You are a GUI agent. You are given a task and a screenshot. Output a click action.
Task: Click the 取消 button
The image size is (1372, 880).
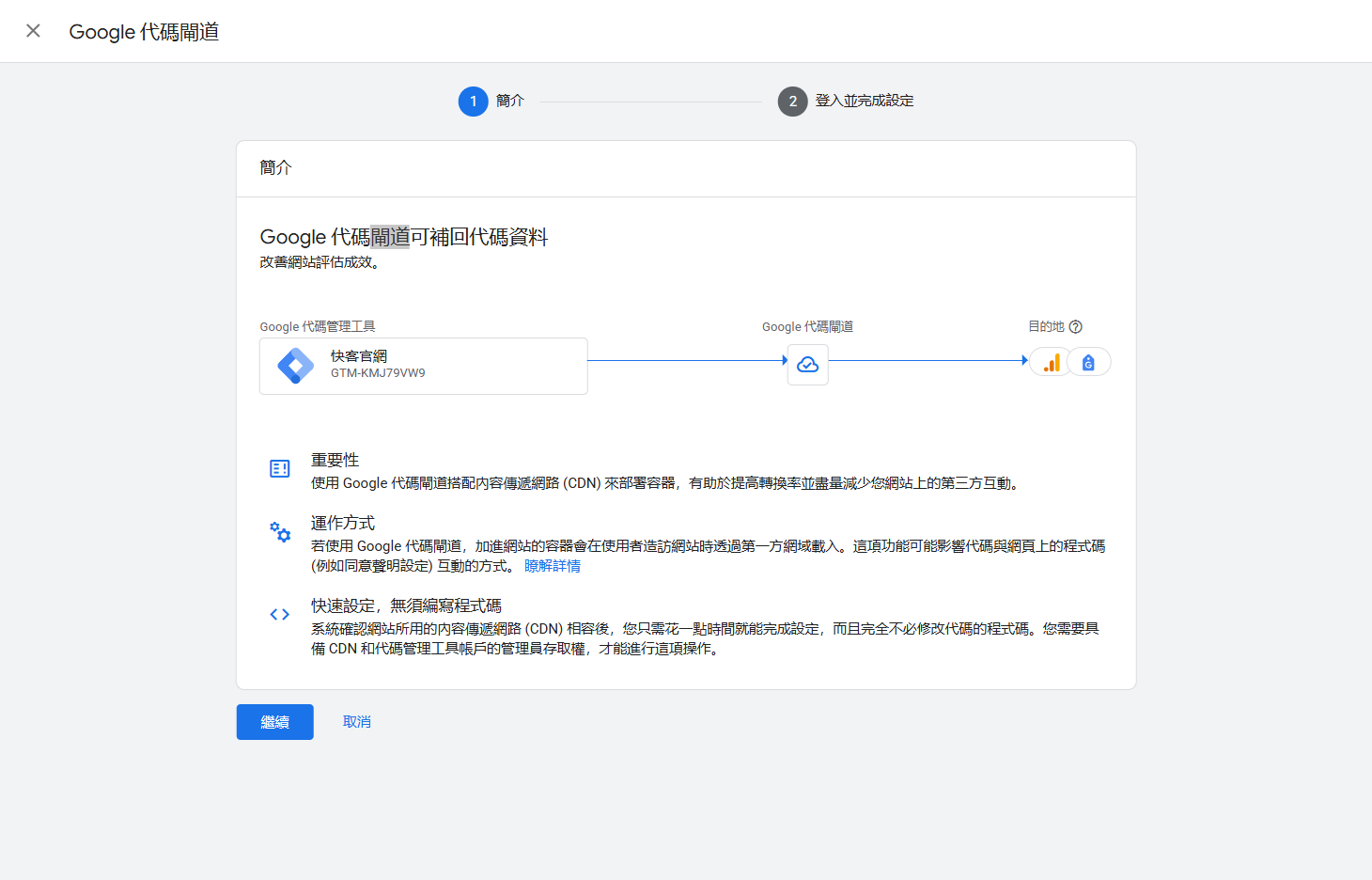357,722
